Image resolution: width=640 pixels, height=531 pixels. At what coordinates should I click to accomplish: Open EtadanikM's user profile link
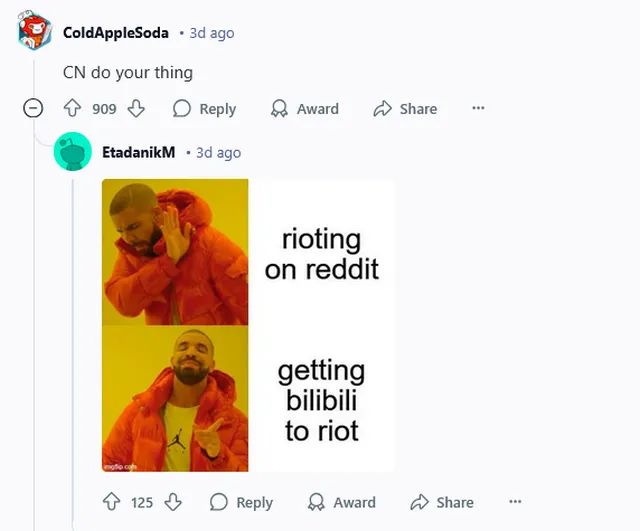(x=138, y=152)
